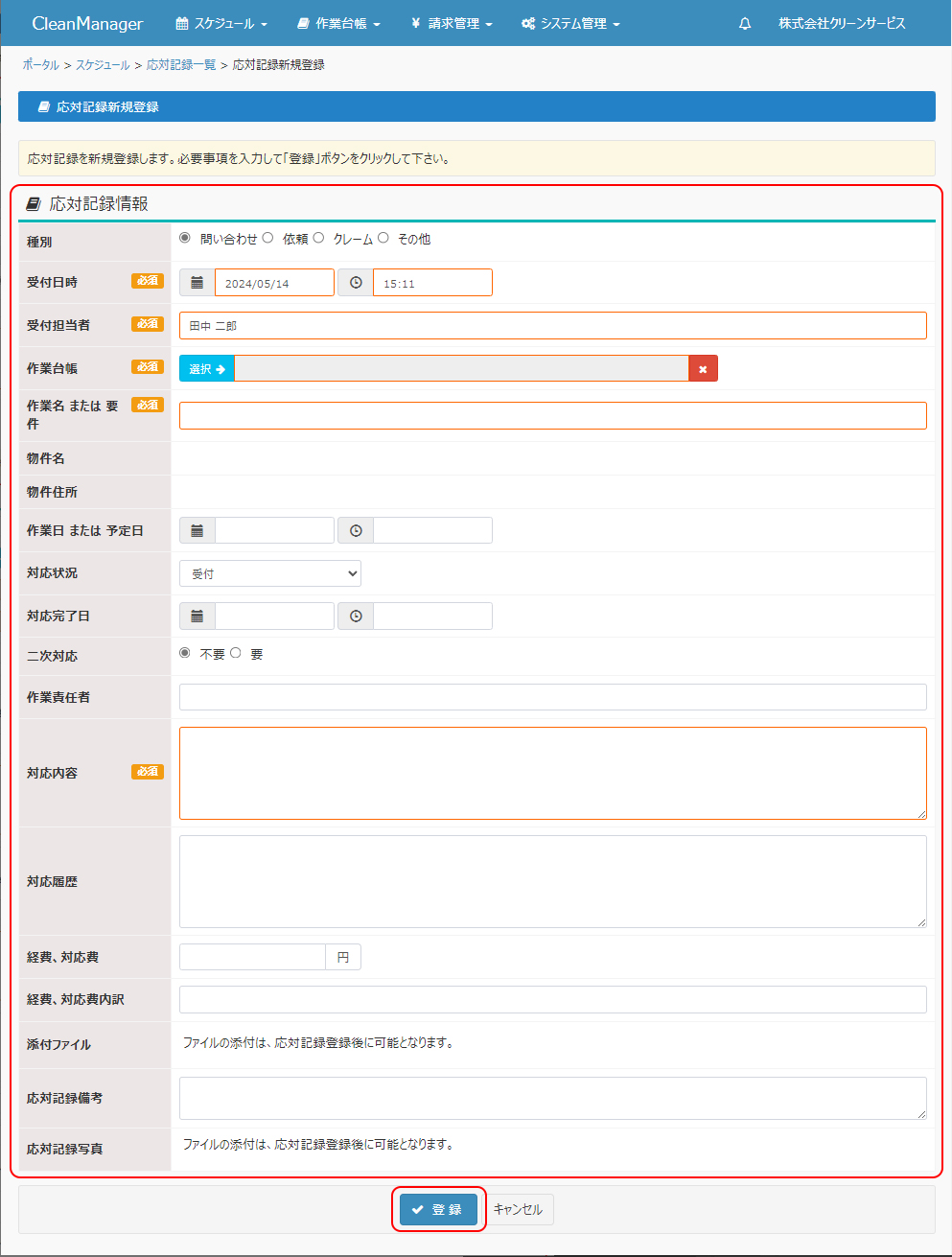Click the 登録 submit button
The image size is (952, 1257).
pos(438,1209)
